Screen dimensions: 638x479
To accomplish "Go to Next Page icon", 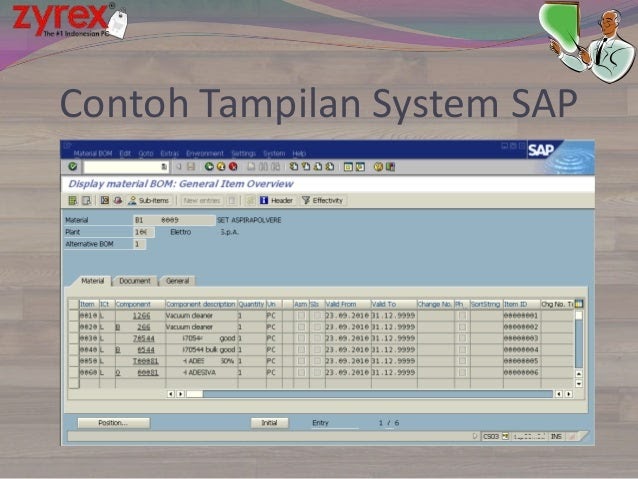I will 318,166.
